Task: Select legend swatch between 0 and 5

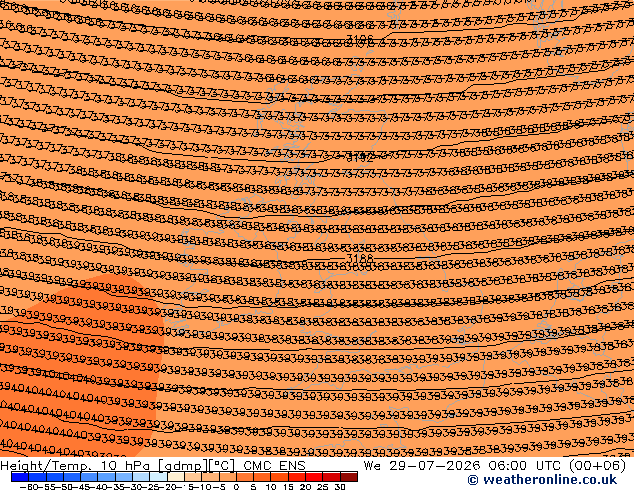Action: (x=245, y=477)
